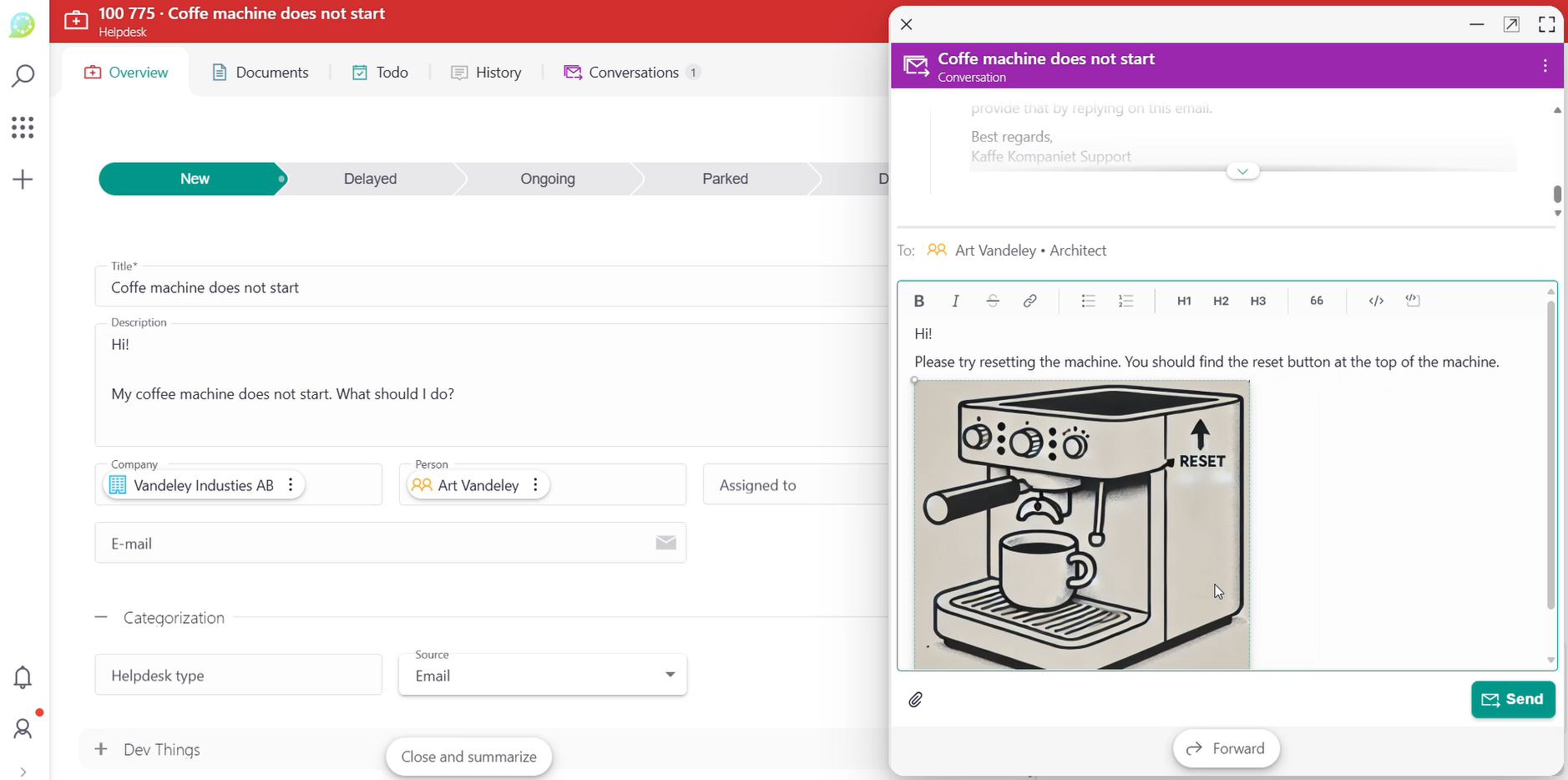Open Art Vandeley person chip
The width and height of the screenshot is (1568, 780).
click(x=466, y=485)
